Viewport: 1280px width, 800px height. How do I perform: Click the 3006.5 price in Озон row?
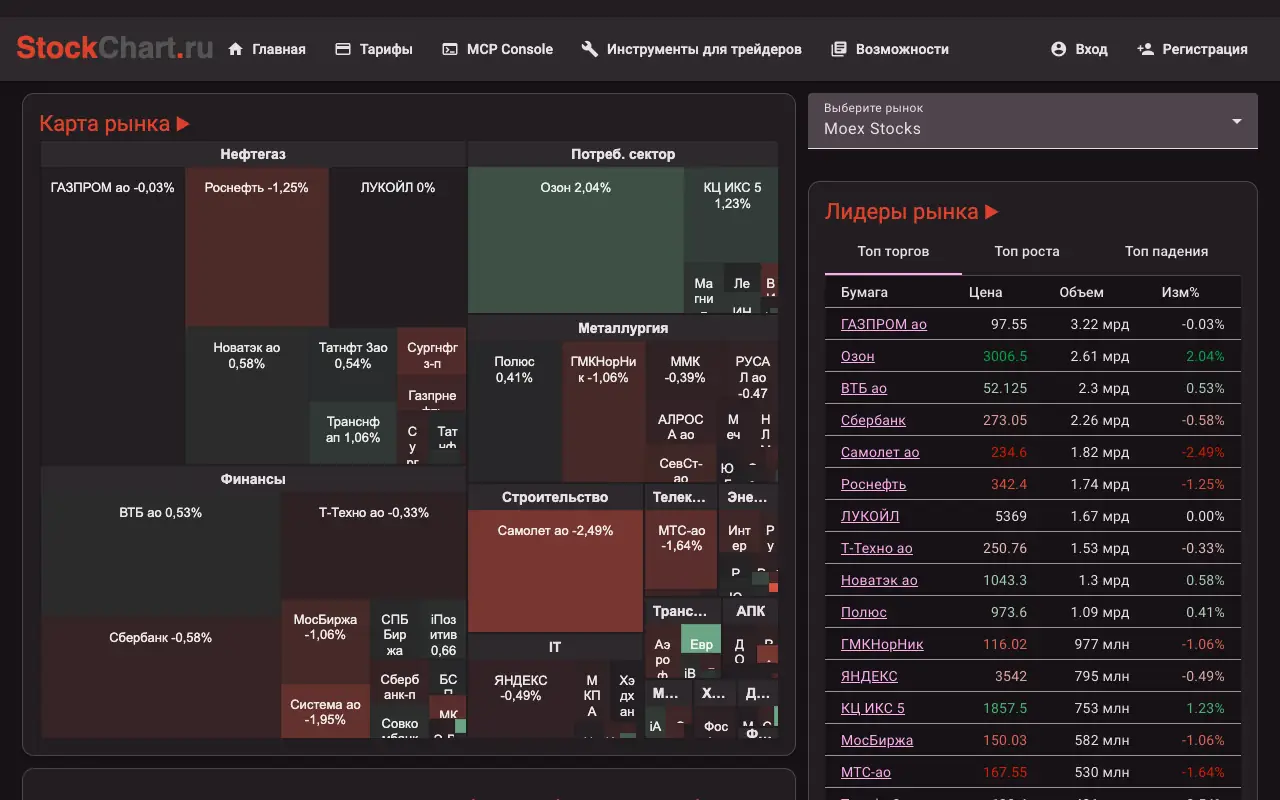1005,356
